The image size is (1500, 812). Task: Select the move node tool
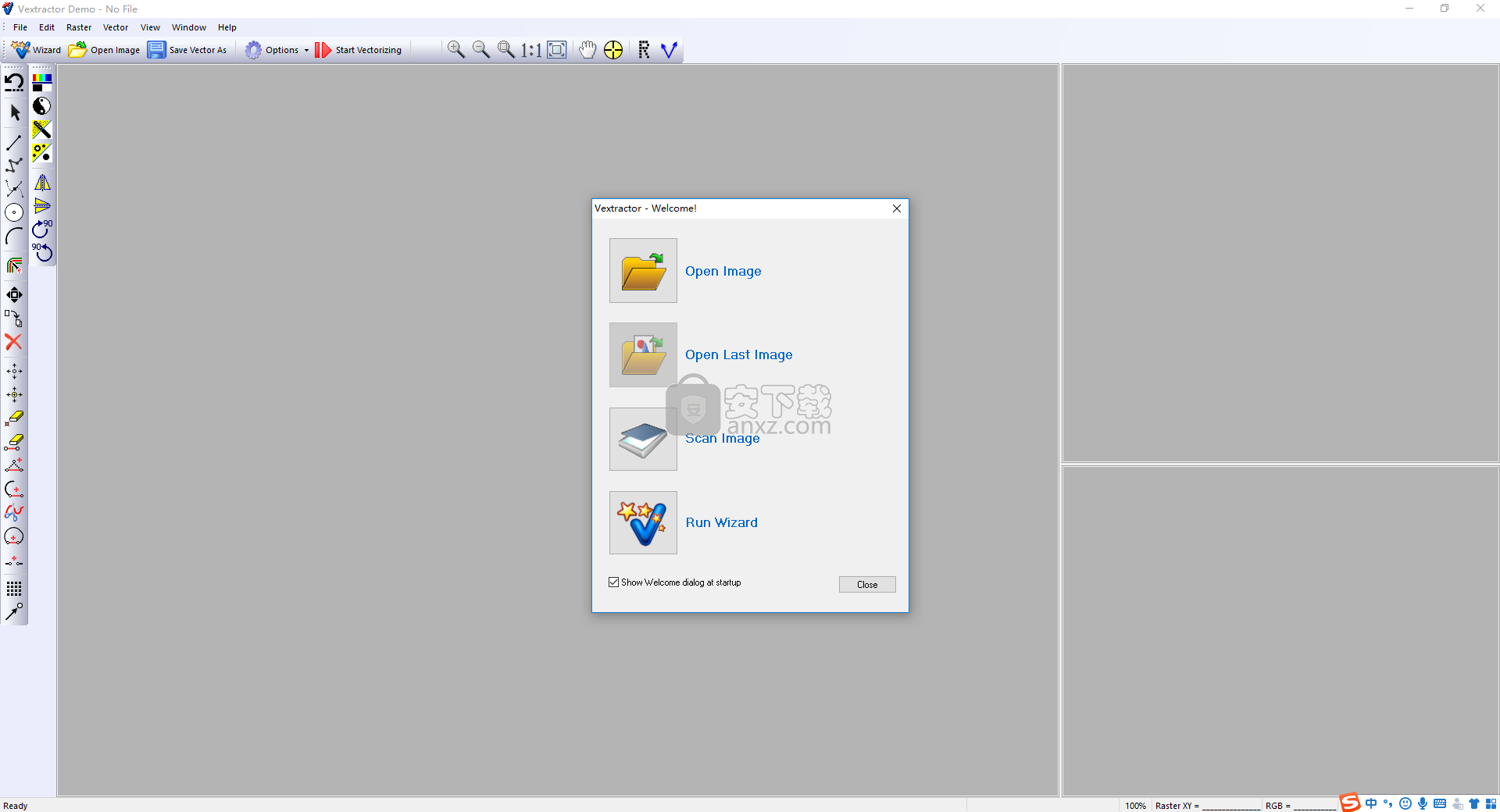click(14, 372)
